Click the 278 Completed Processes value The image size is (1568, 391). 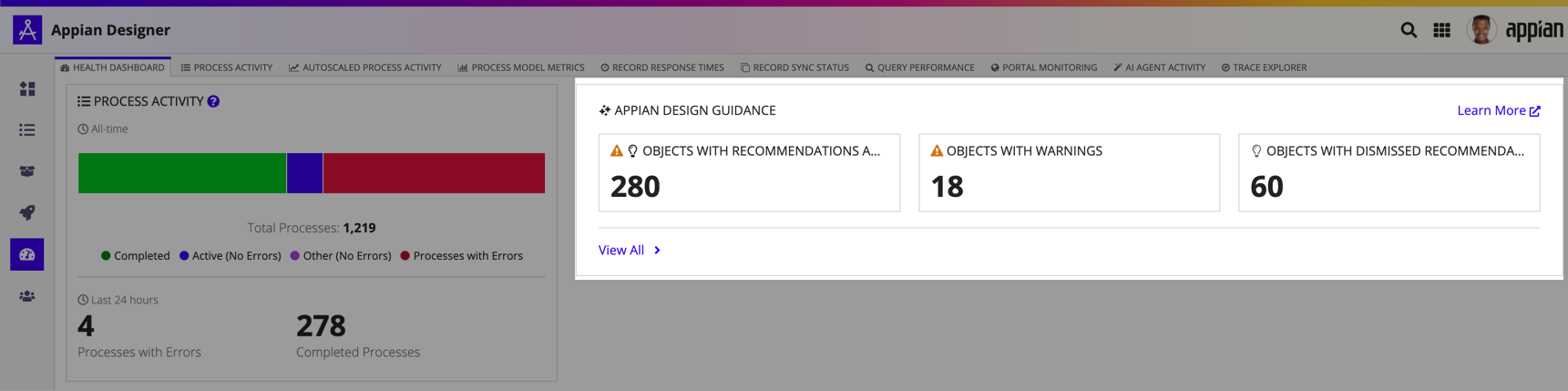[x=321, y=325]
